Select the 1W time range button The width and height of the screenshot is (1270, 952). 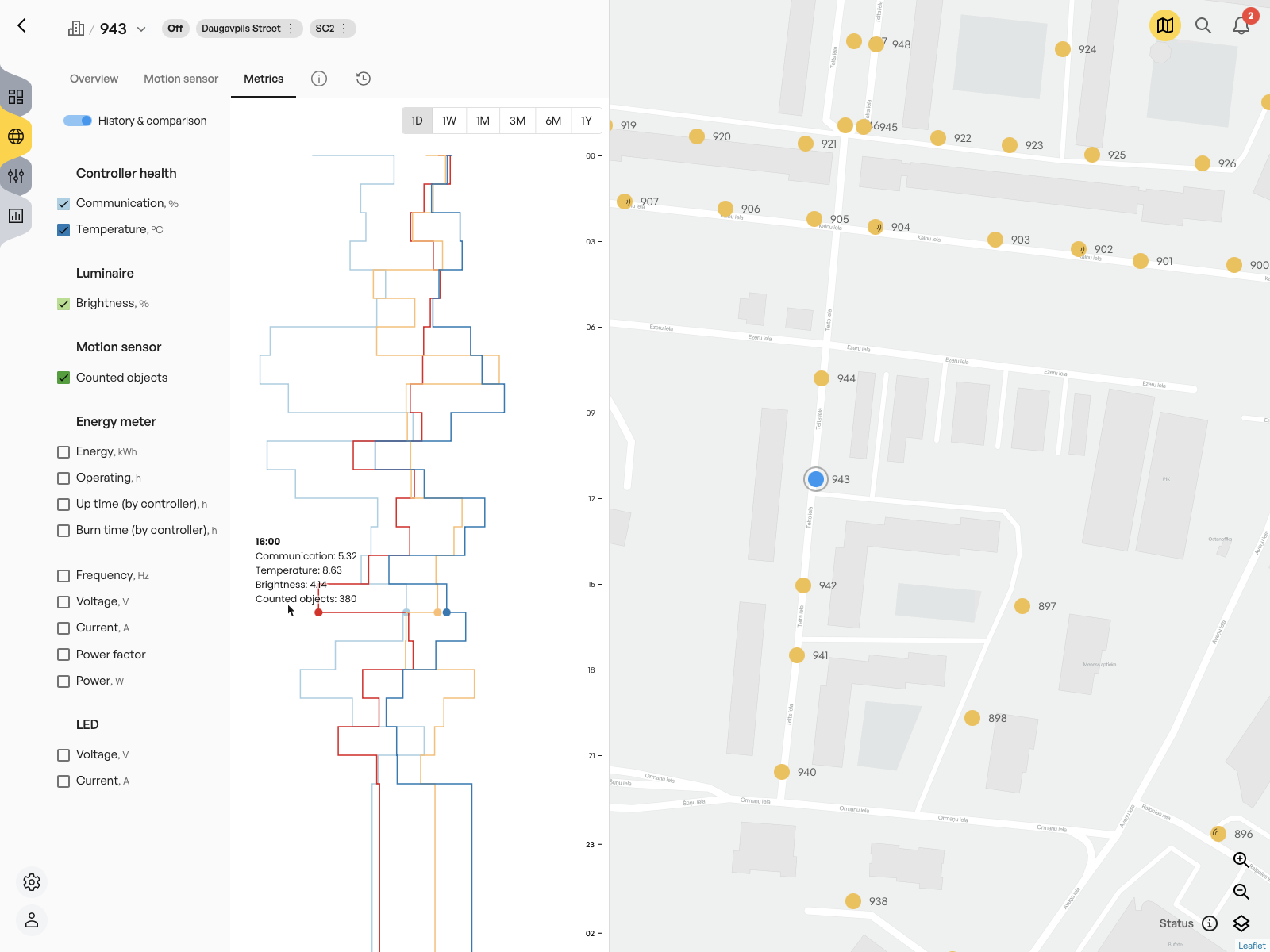pos(448,121)
